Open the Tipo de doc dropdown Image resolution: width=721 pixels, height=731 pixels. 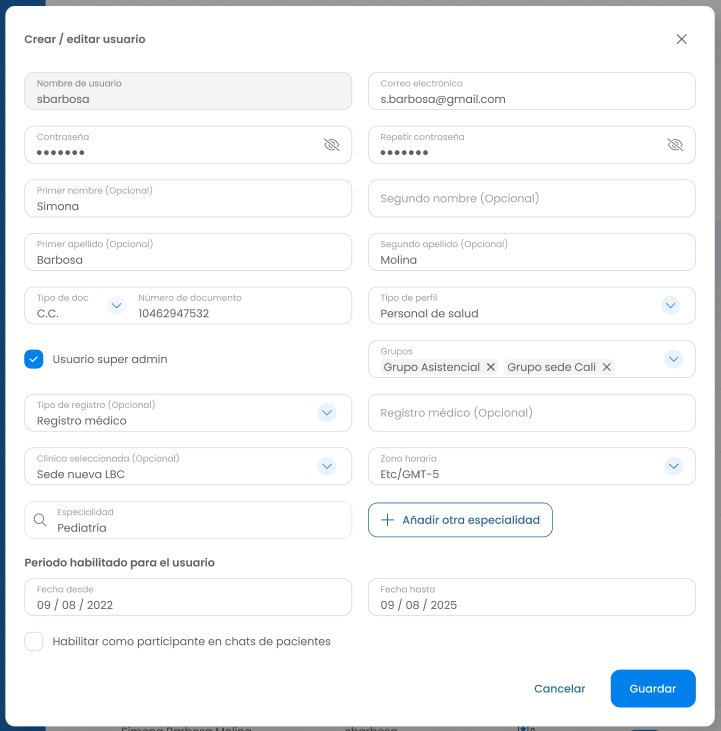coord(117,305)
